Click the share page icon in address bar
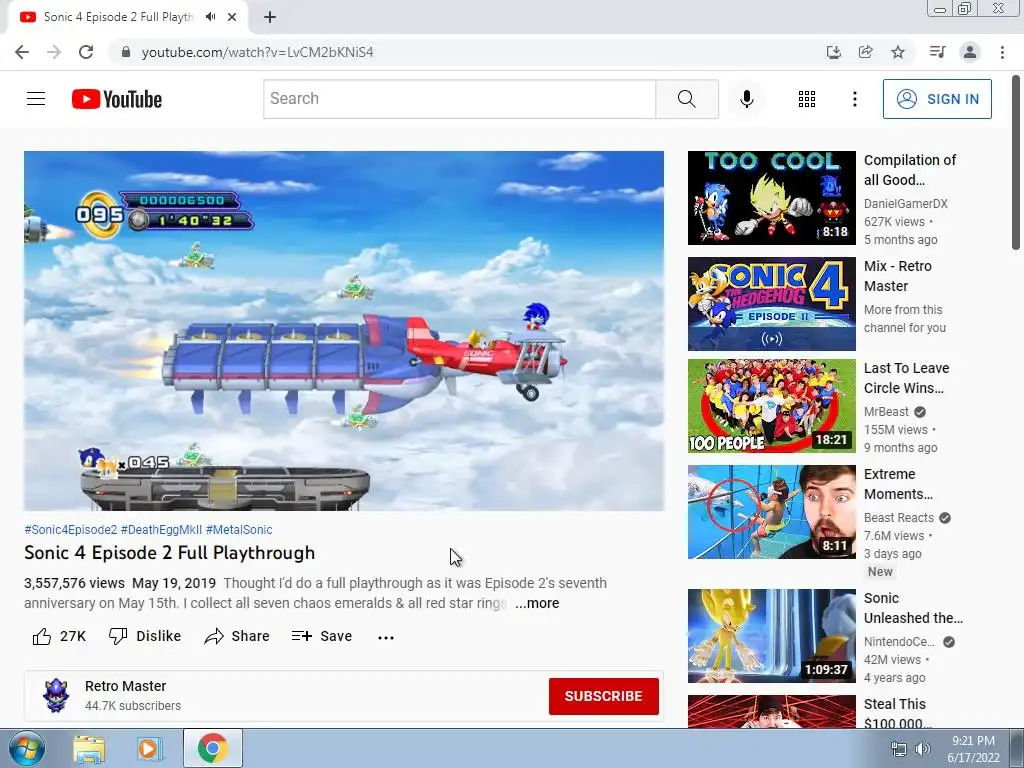 865,52
